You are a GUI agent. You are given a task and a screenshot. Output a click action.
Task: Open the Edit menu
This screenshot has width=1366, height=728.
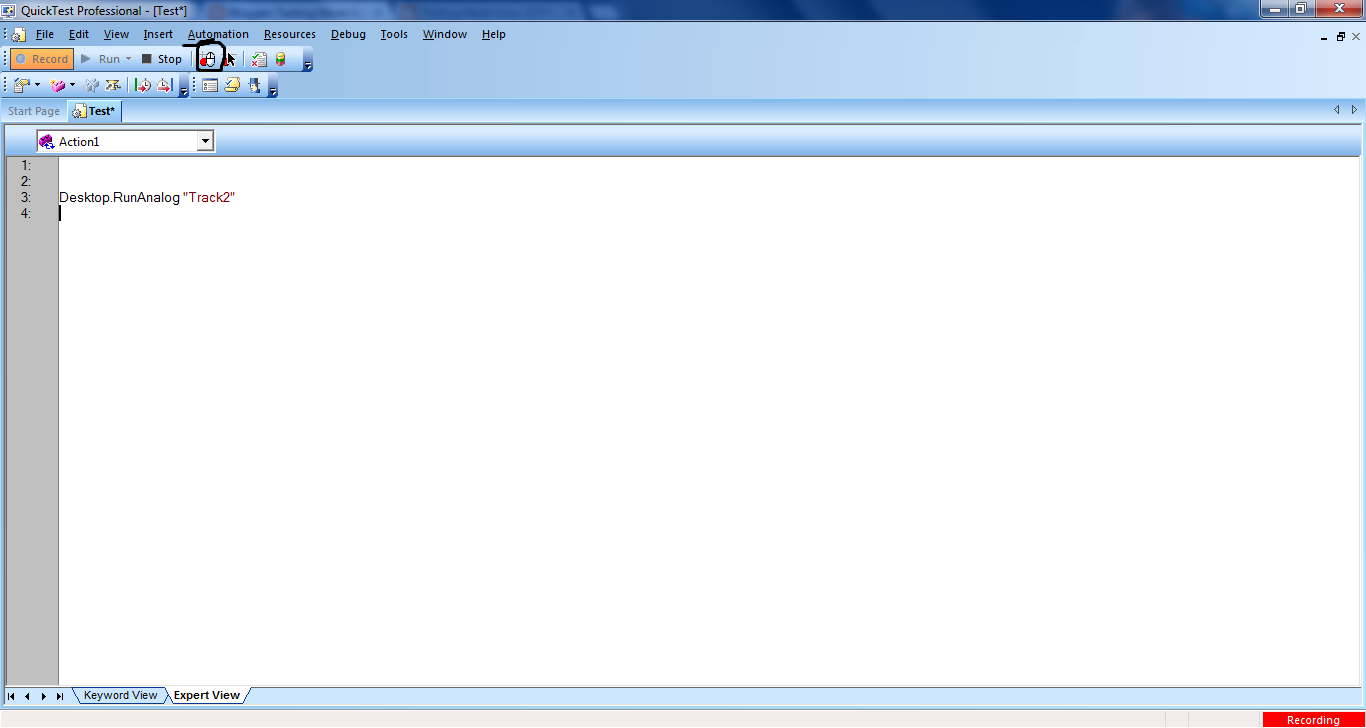click(79, 34)
